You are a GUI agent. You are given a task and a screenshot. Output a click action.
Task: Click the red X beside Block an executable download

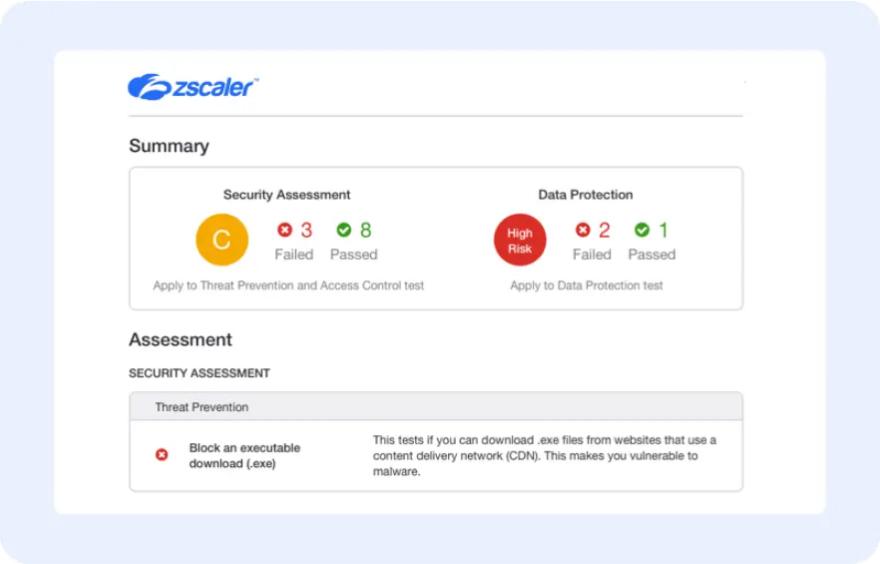coord(162,455)
